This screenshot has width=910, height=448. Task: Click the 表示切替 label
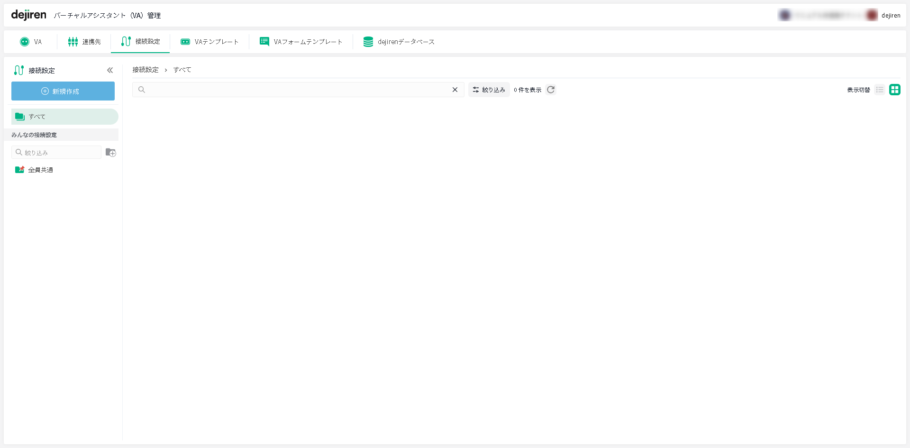pos(858,90)
